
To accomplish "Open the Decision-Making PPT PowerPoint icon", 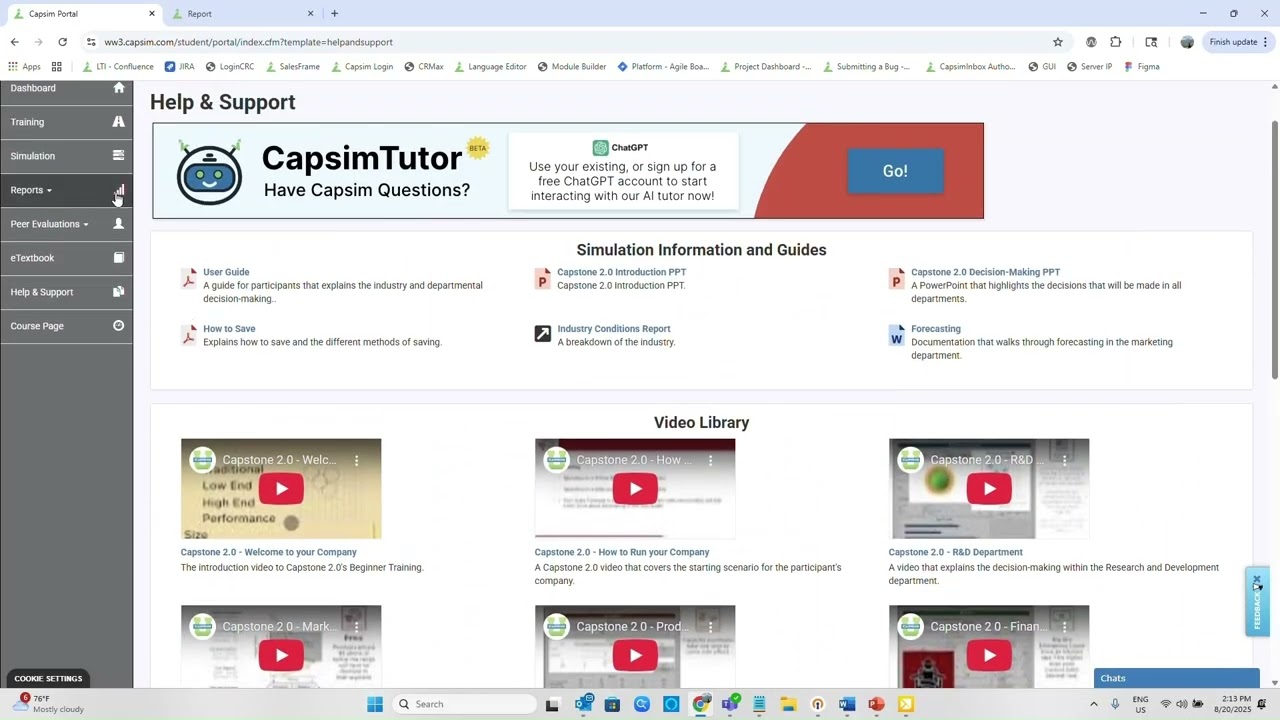I will click(897, 278).
